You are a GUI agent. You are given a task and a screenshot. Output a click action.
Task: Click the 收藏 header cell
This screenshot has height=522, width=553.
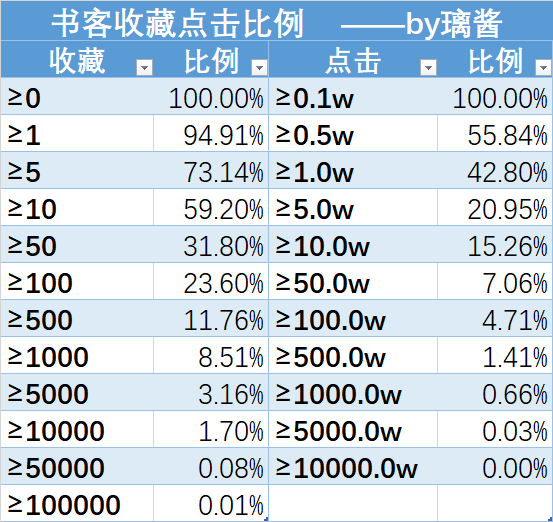77,59
